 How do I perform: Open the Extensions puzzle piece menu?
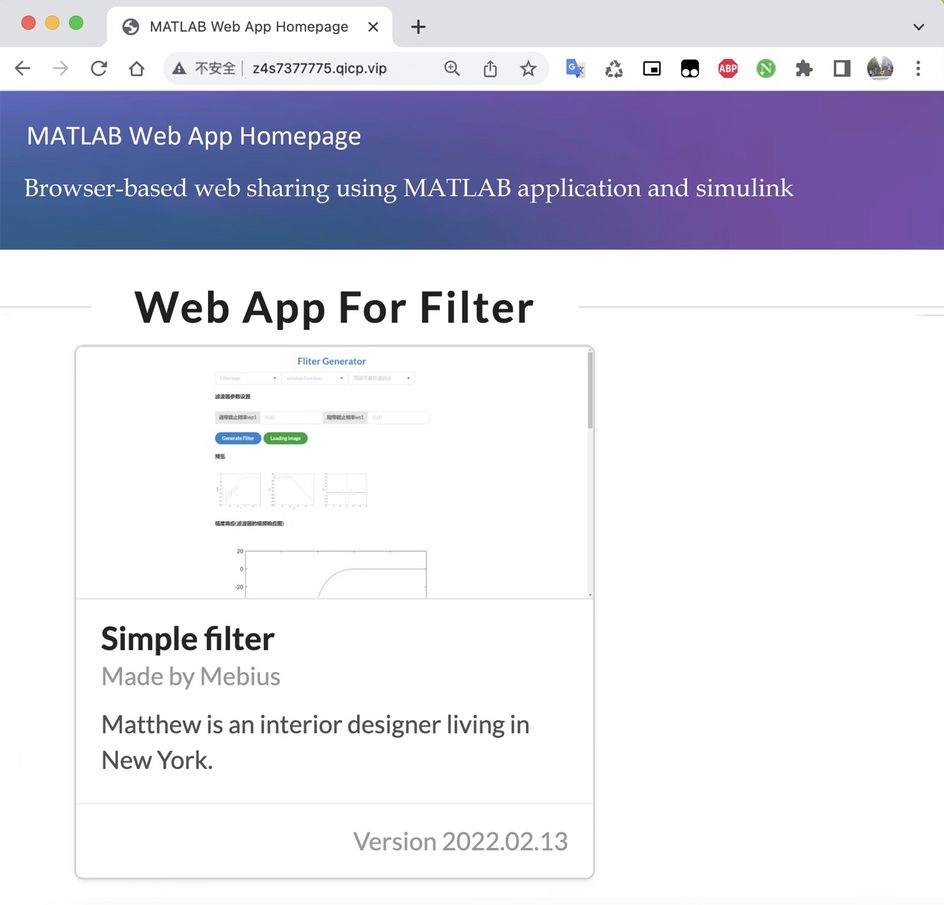coord(804,68)
